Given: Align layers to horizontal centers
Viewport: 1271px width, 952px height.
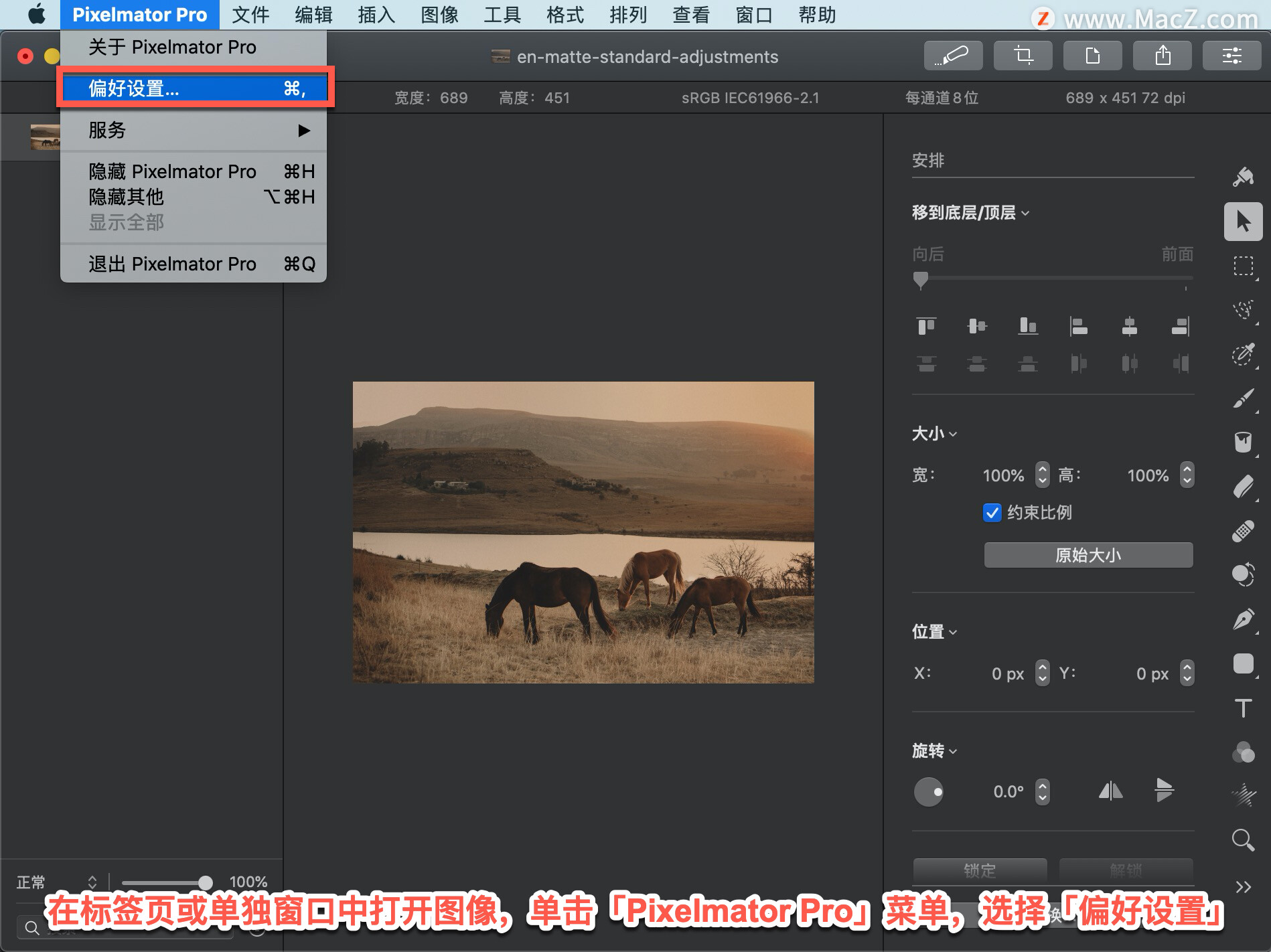Looking at the screenshot, I should 1130,326.
